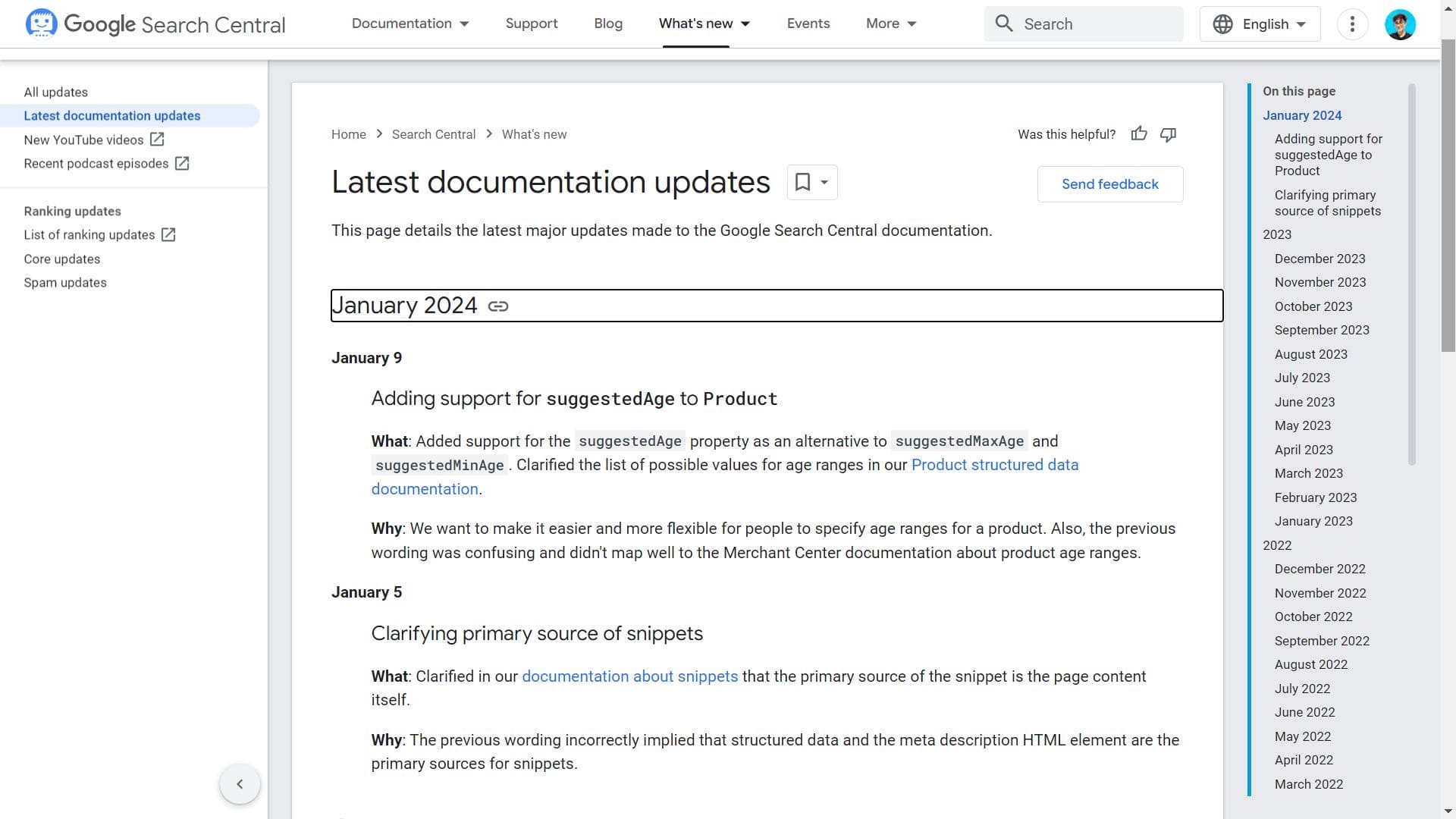Click the search magnifier icon
The height and width of the screenshot is (819, 1456).
click(1004, 24)
